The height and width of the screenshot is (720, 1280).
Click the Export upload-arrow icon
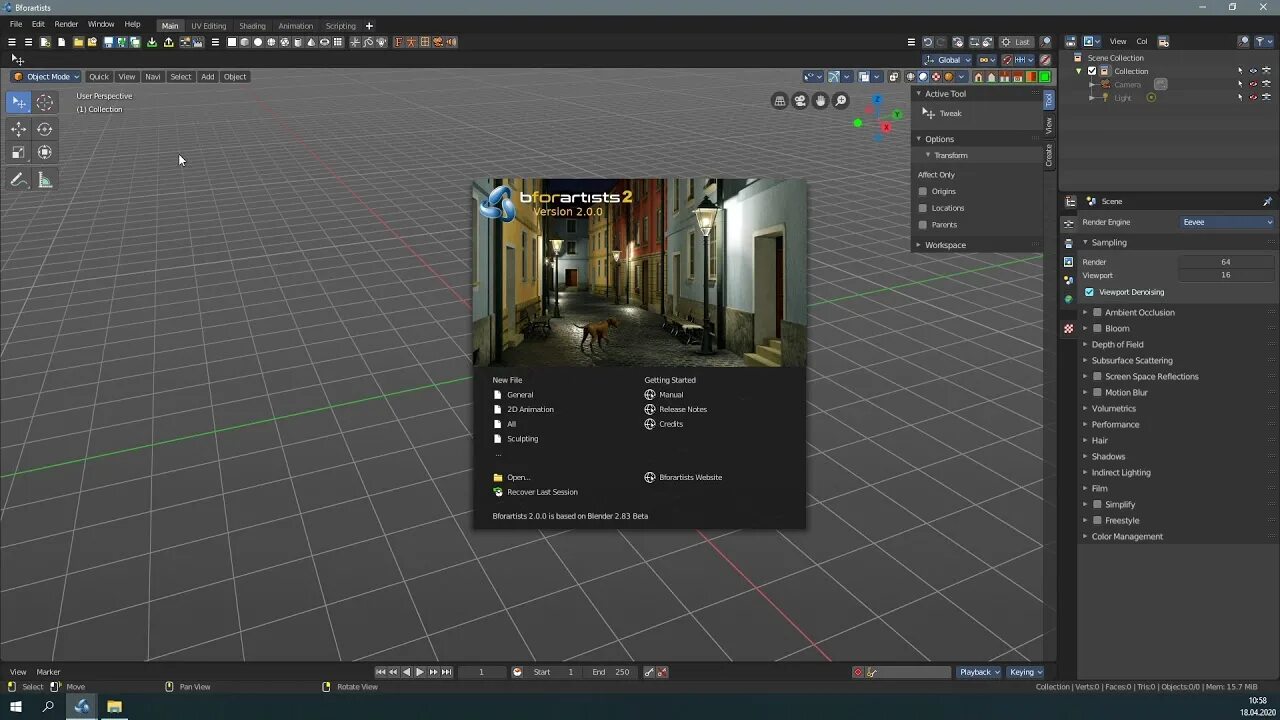coord(168,42)
